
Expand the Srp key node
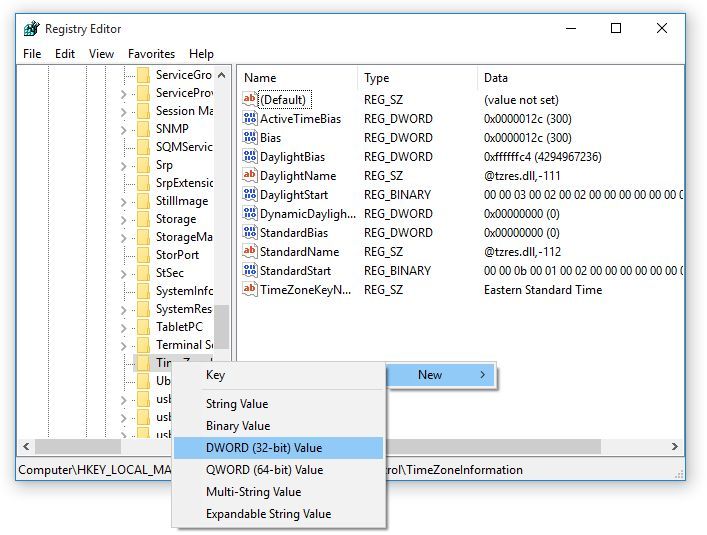123,165
